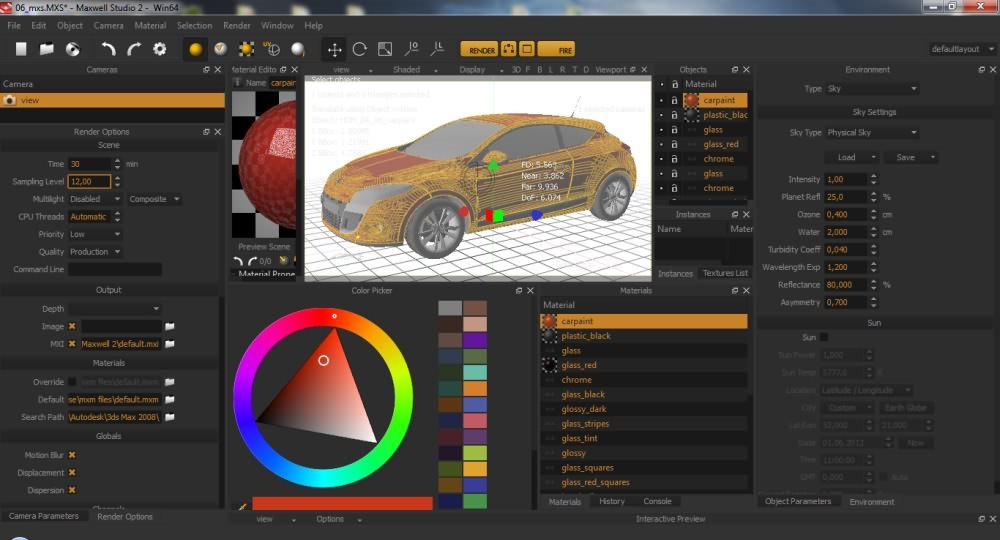The width and height of the screenshot is (1000, 540).
Task: Click the yellow sphere toolbar icon
Action: click(x=195, y=49)
